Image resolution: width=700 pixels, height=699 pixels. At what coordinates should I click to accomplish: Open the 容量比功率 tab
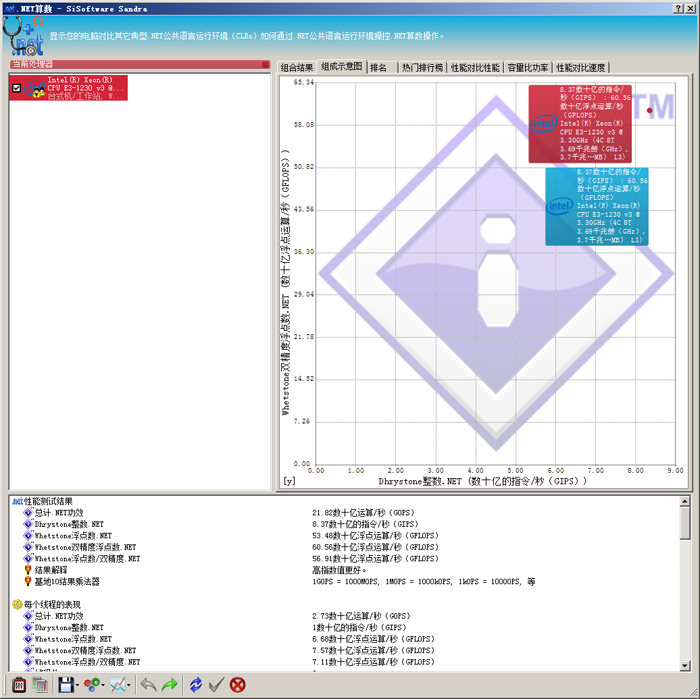528,67
